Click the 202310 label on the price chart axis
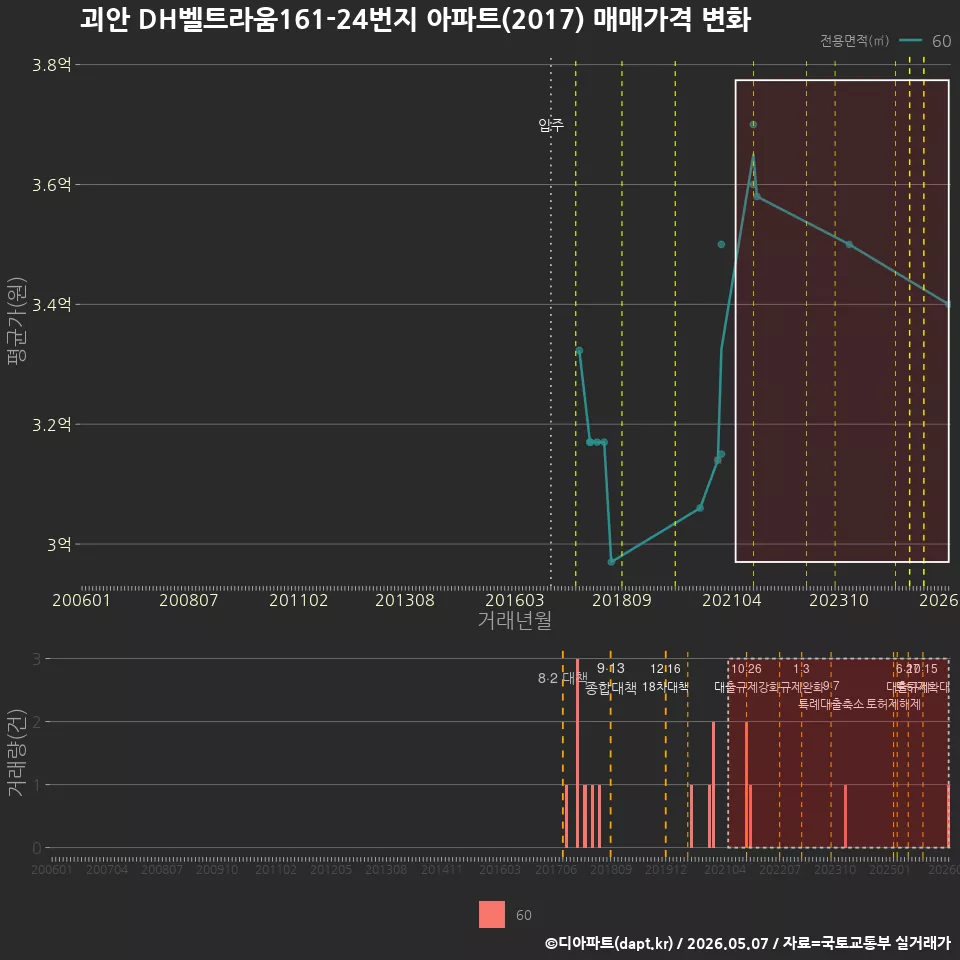The height and width of the screenshot is (960, 960). [x=839, y=600]
